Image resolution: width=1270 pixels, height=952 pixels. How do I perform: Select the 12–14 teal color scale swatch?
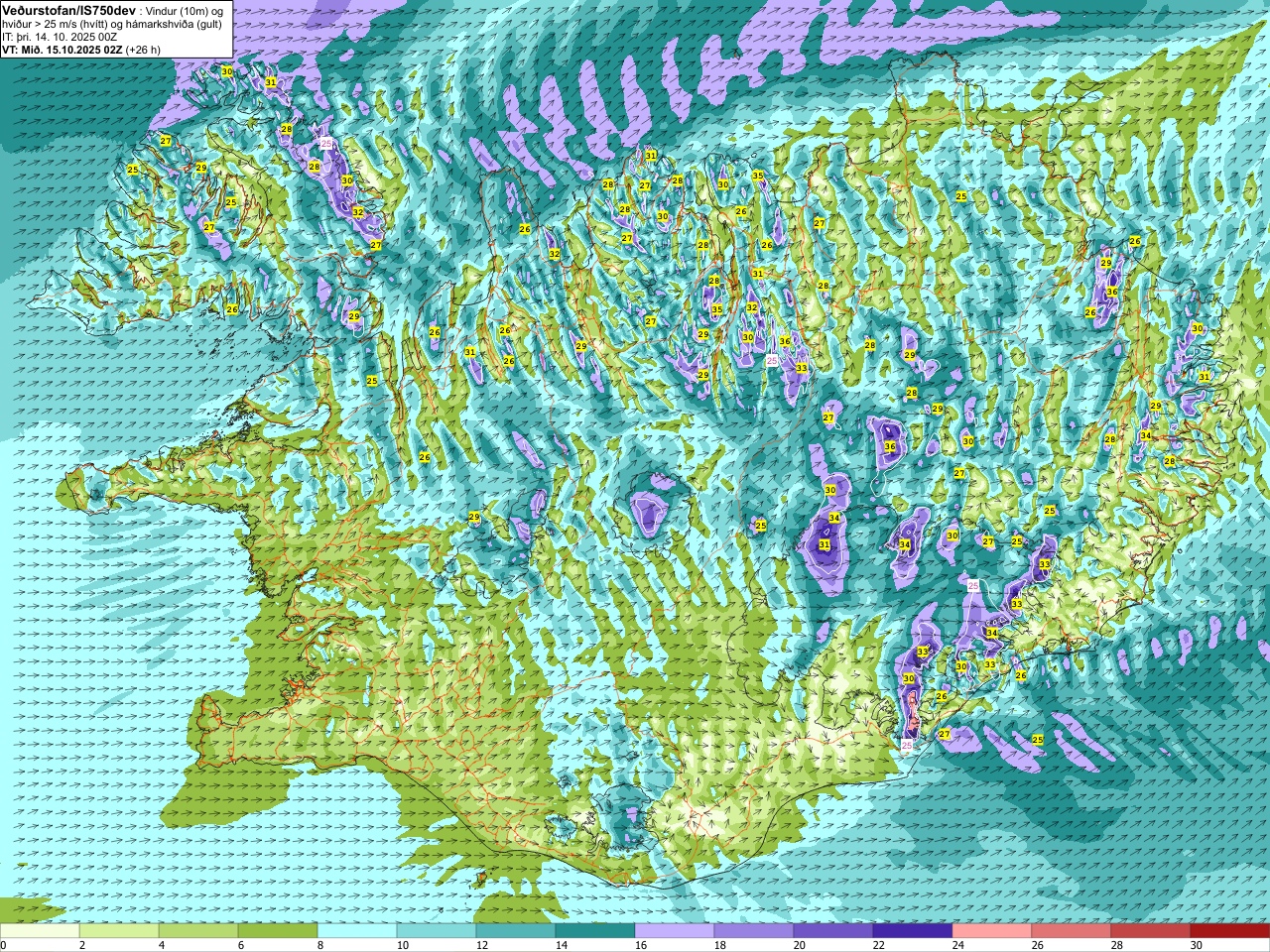point(516,930)
